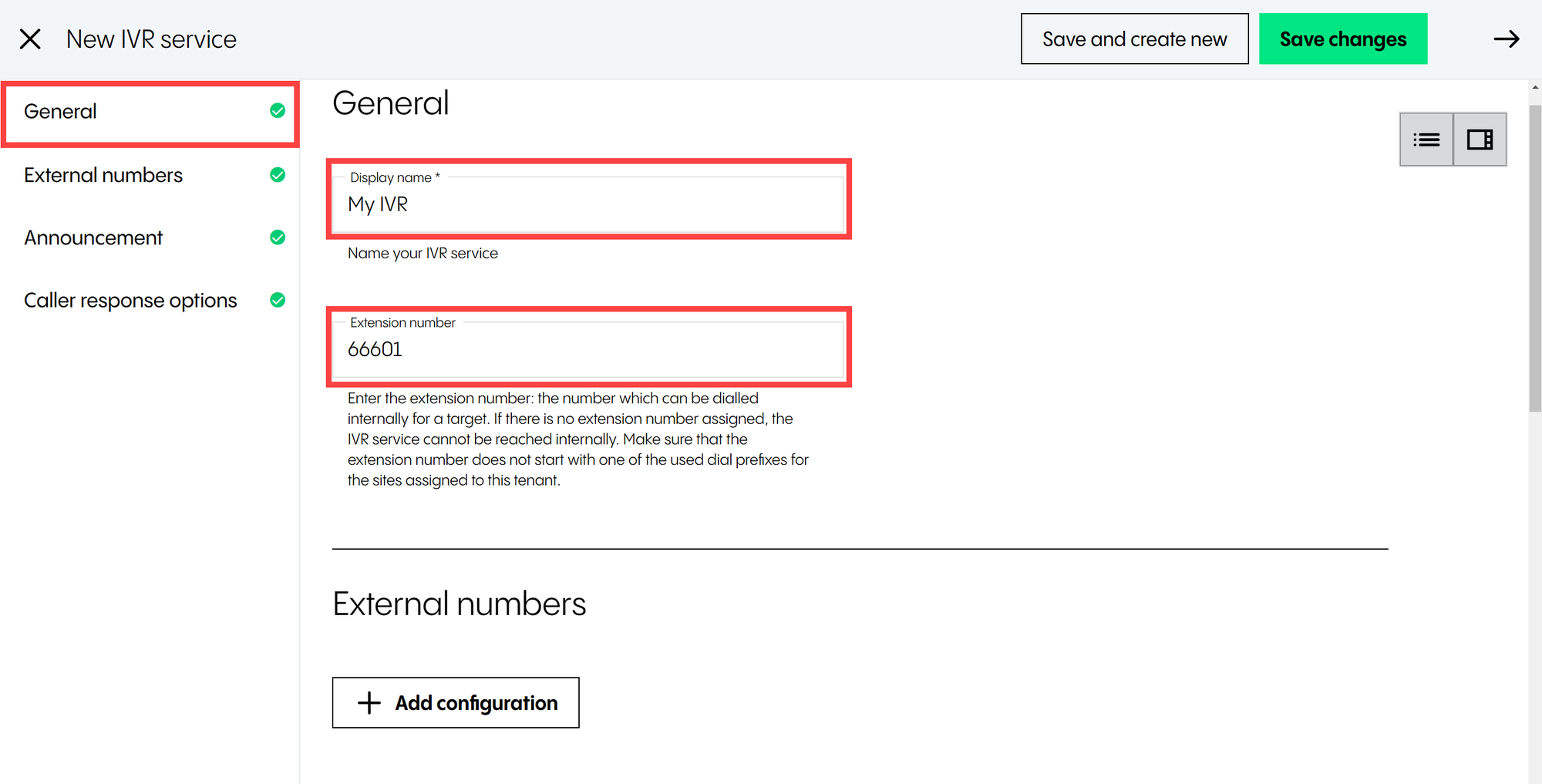Click the green checkmark next to General
Viewport: 1542px width, 784px height.
(x=278, y=111)
